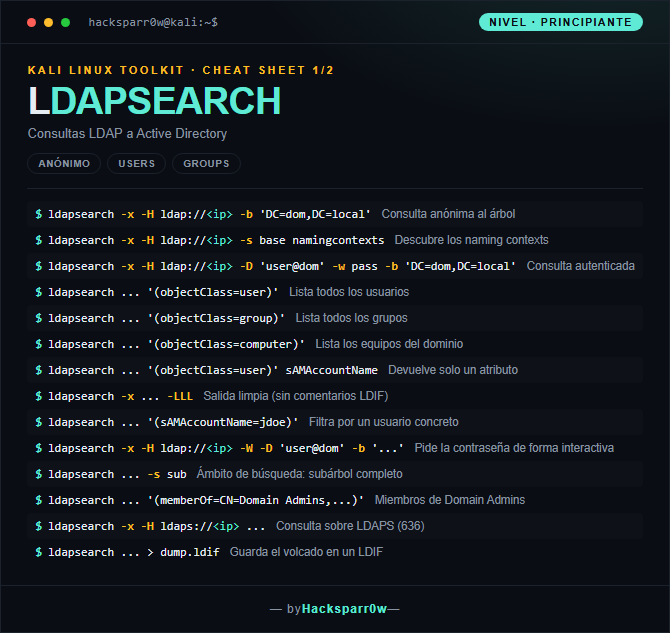Click the LDAPSEARCH title

point(155,101)
